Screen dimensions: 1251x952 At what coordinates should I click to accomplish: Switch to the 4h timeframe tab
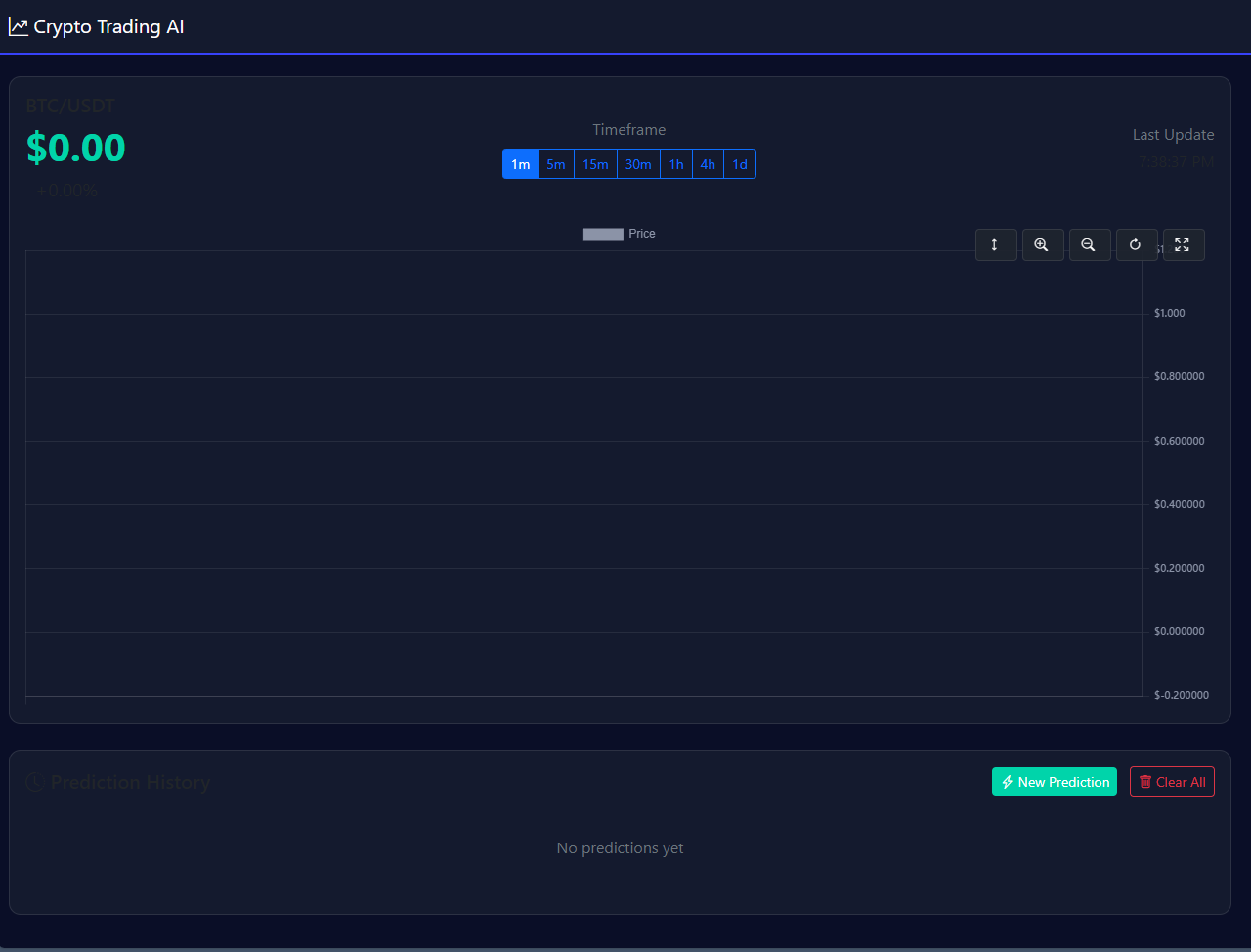coord(707,163)
